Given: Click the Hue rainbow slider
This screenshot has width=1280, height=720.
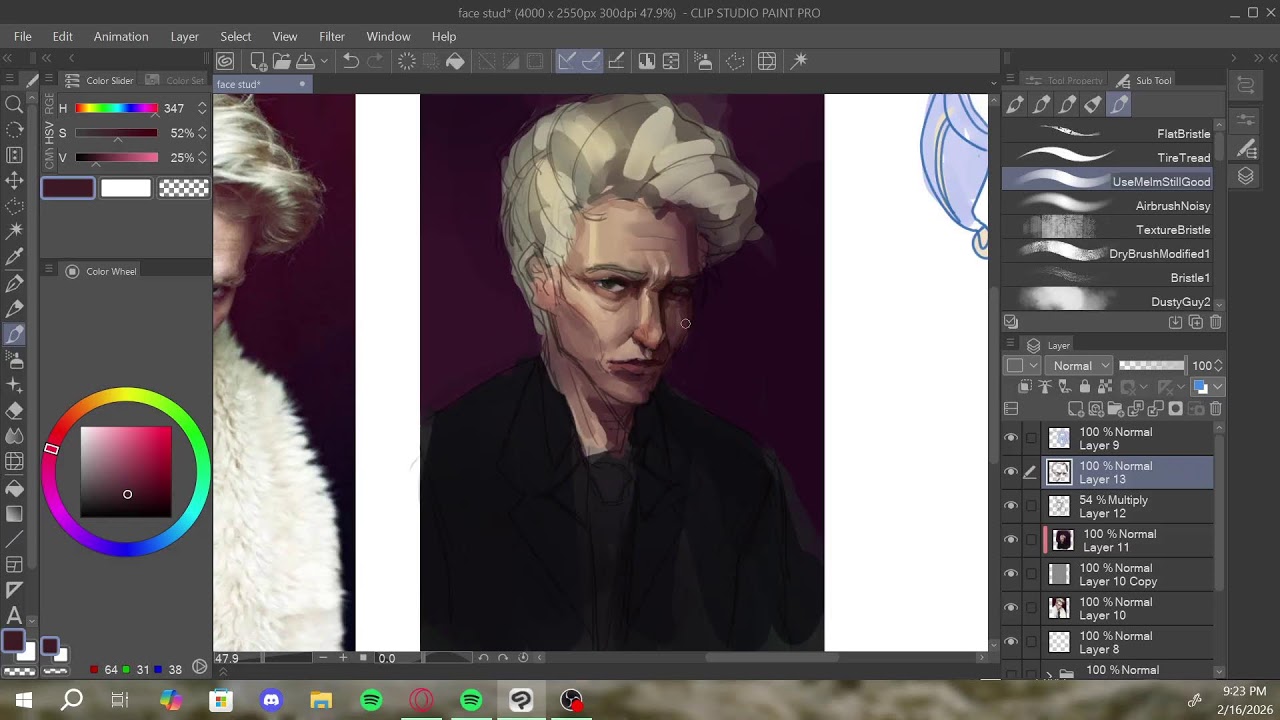Looking at the screenshot, I should [116, 108].
